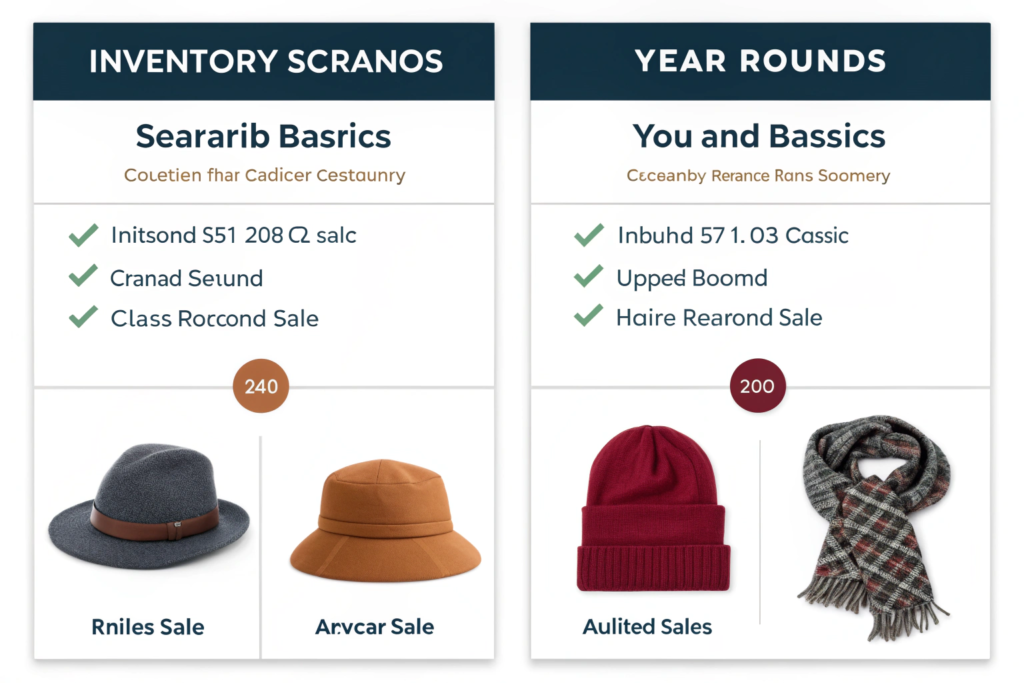Open the Inventory Scranos header tab
Viewport: 1024px width, 683px height.
[x=265, y=61]
